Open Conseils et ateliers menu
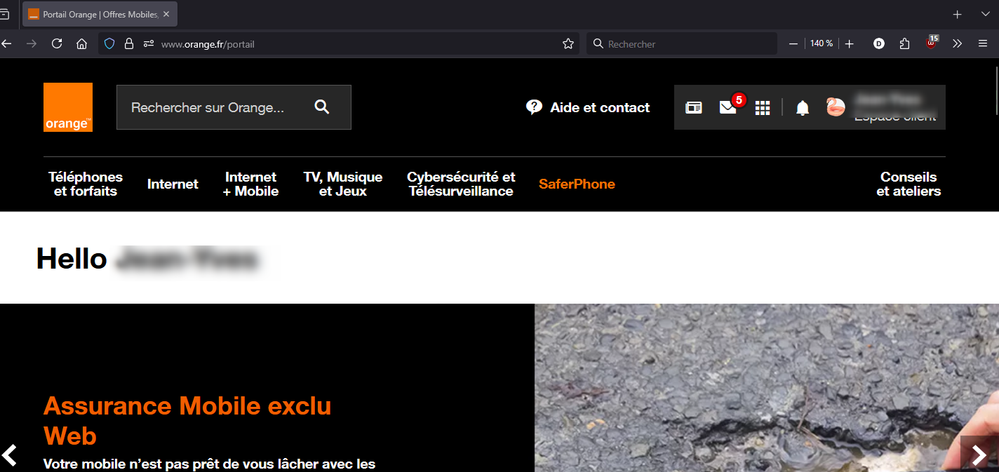Screen dimensions: 999x472 (909, 184)
